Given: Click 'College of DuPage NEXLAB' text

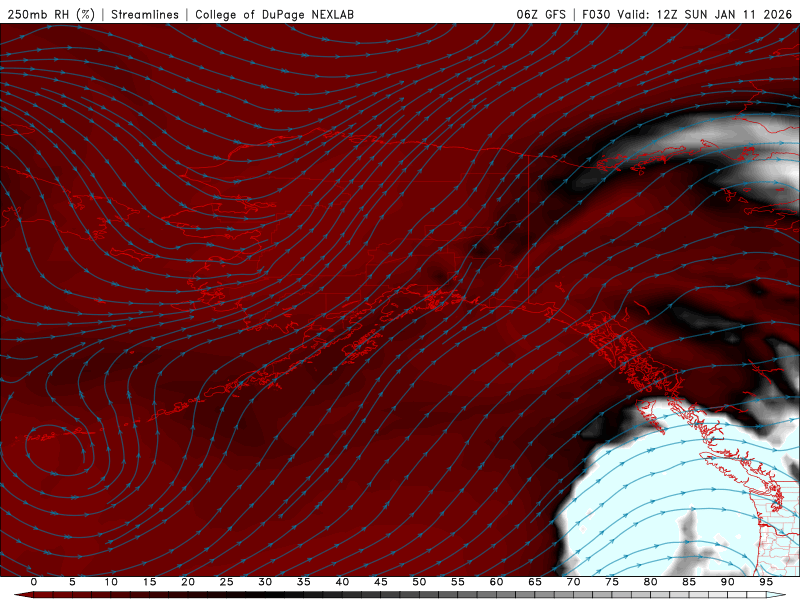Looking at the screenshot, I should tap(274, 14).
